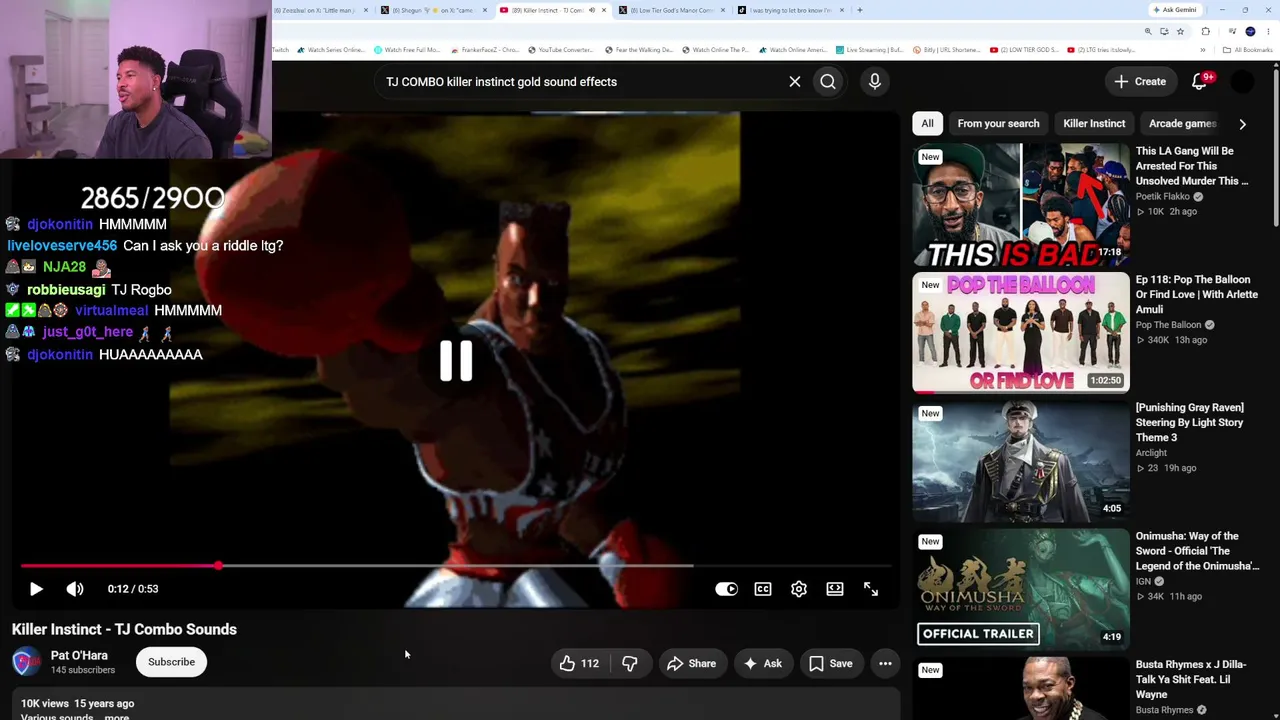Enter fullscreen mode
Screen dimensions: 1280x720
point(871,589)
